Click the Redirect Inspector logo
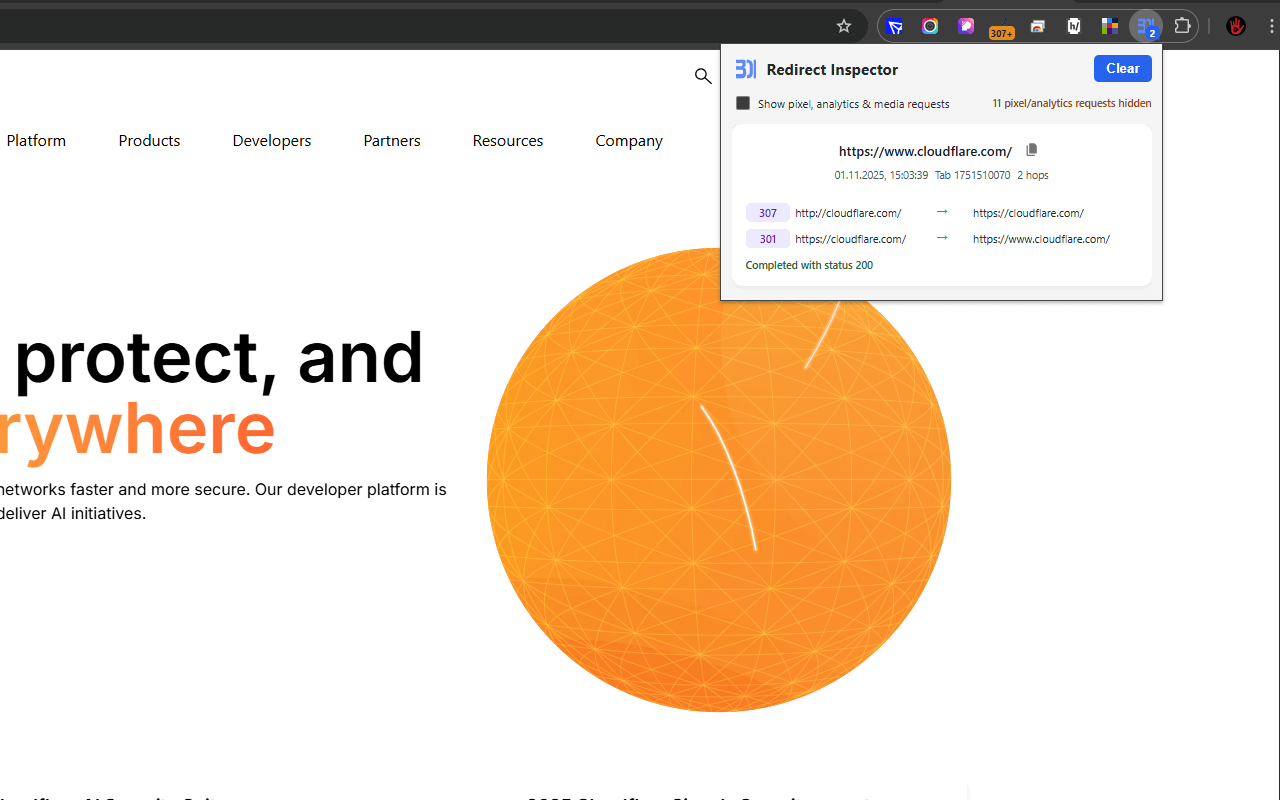The width and height of the screenshot is (1280, 800). [746, 69]
